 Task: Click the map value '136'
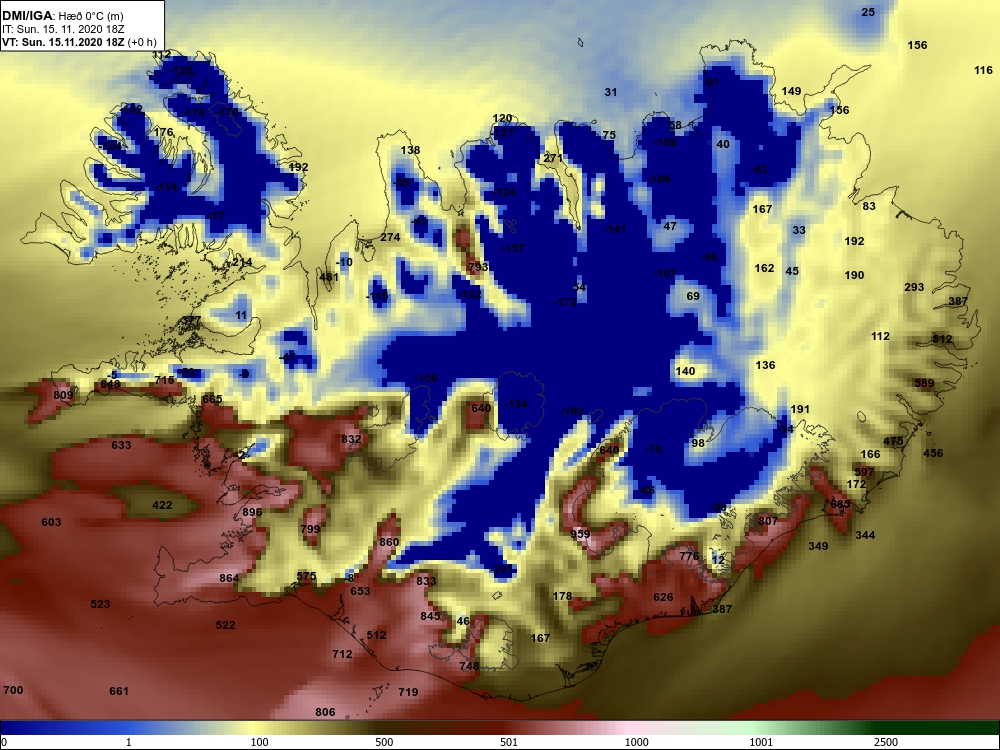click(x=765, y=365)
